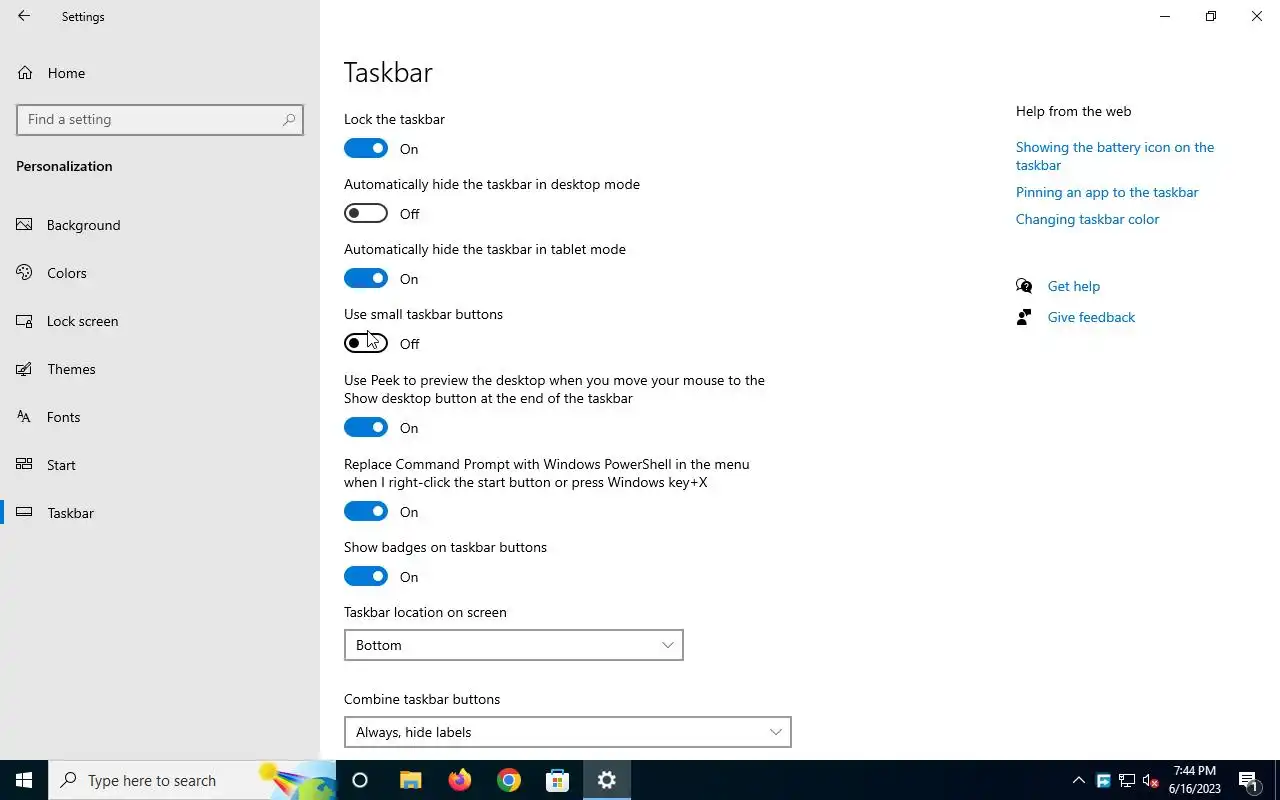The width and height of the screenshot is (1280, 800).
Task: Click the Home label in sidebar
Action: pyautogui.click(x=66, y=73)
